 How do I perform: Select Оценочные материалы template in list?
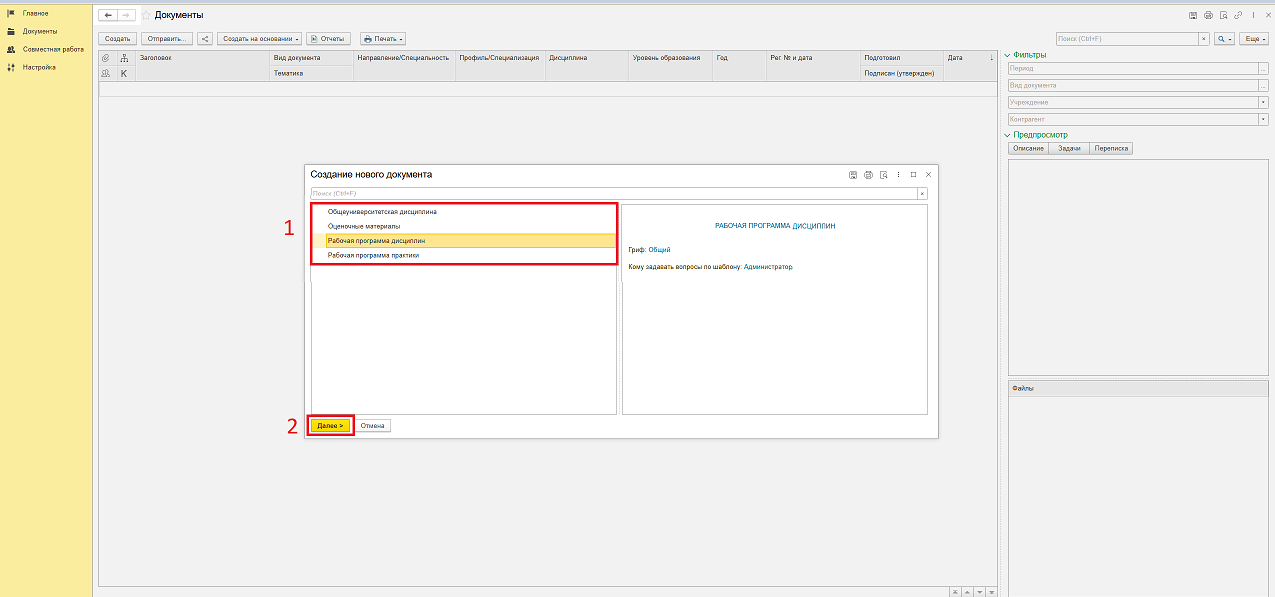(363, 226)
